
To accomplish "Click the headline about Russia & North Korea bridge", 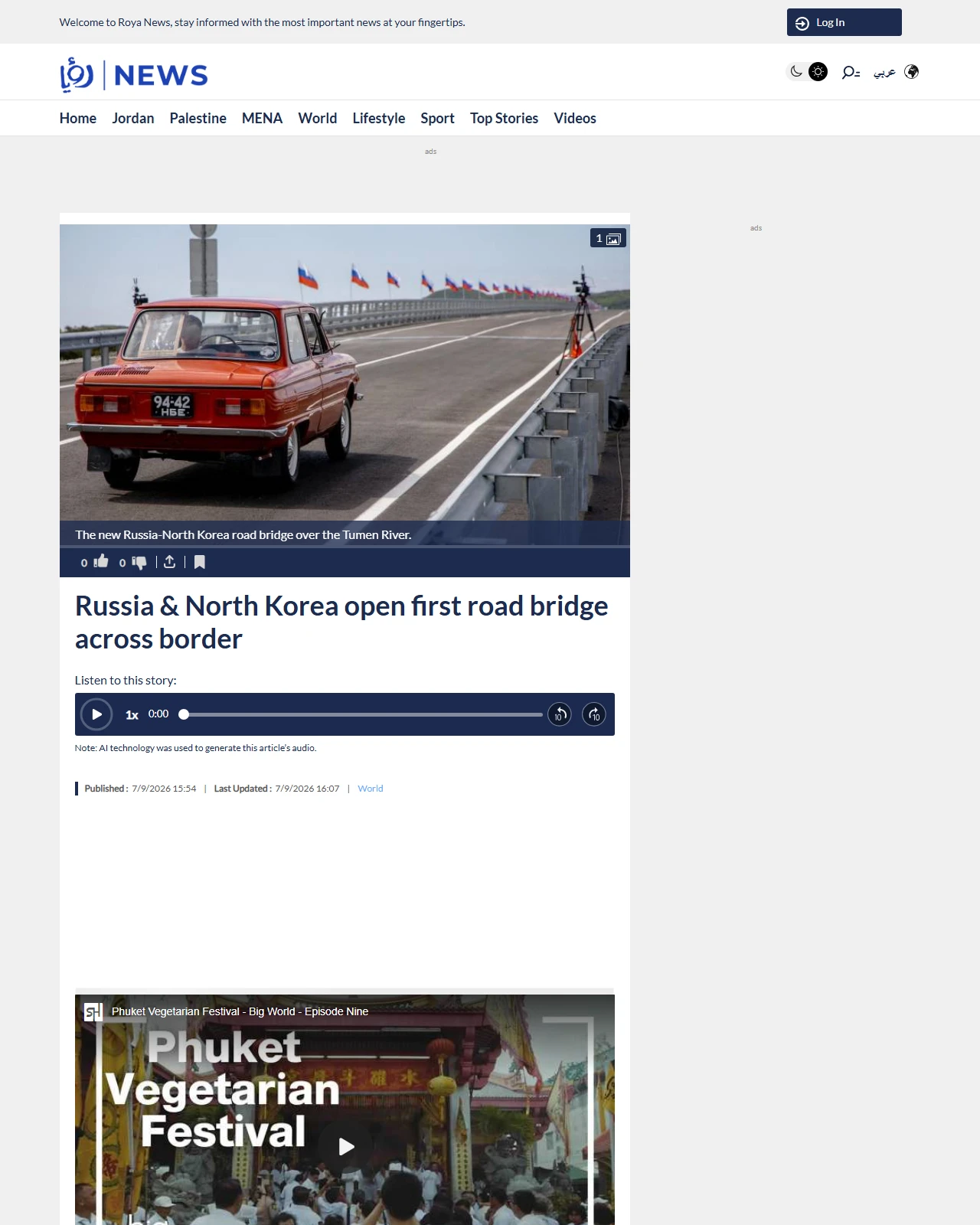I will click(341, 622).
